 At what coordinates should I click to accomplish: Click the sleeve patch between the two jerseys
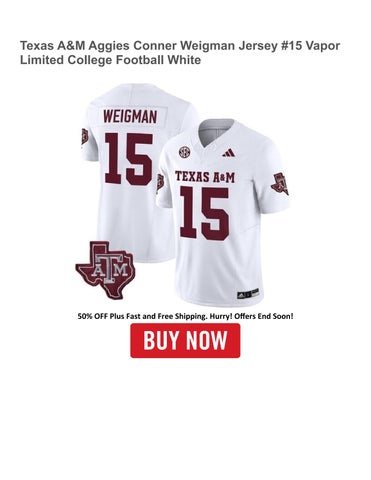(x=160, y=182)
